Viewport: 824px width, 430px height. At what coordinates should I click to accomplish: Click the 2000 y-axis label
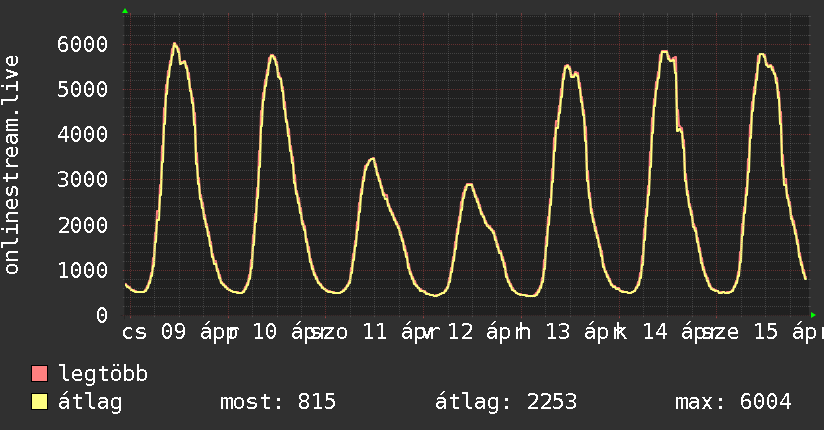(83, 225)
